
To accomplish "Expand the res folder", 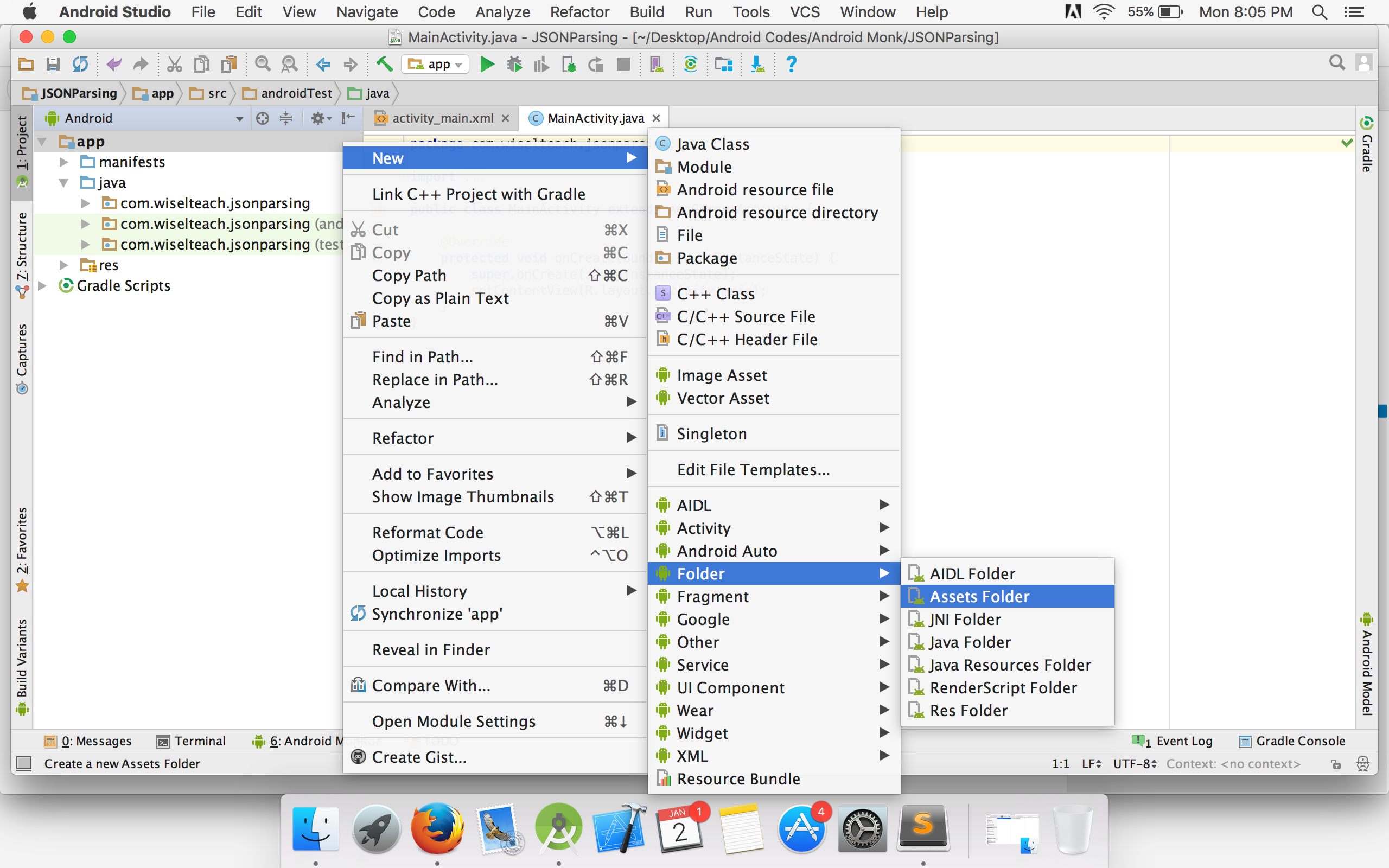I will pyautogui.click(x=63, y=265).
